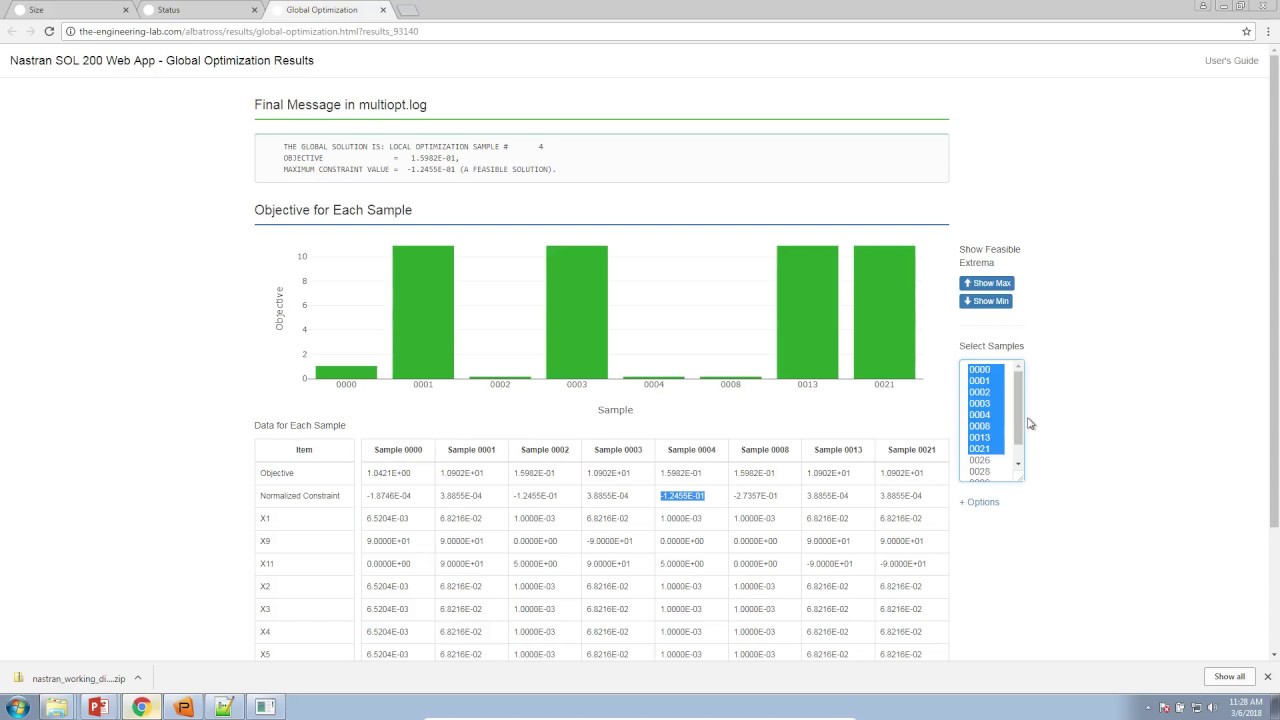Select sample 0013 in the samples list
This screenshot has height=720, width=1280.
[986, 438]
